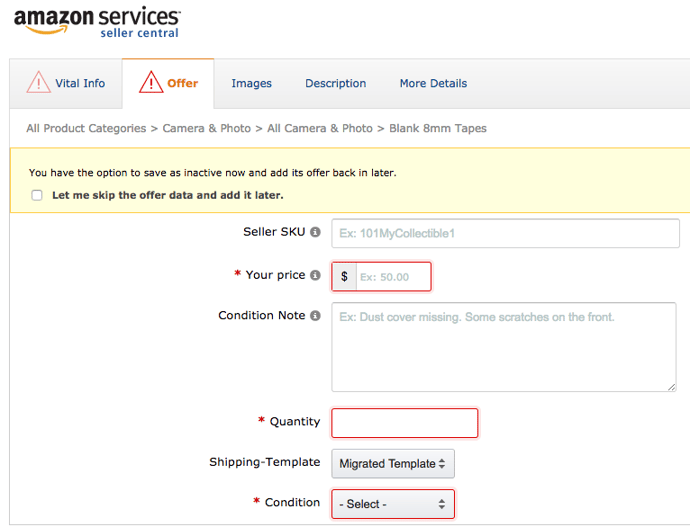Go to the More Details tab
This screenshot has width=690, height=527.
pyautogui.click(x=433, y=84)
